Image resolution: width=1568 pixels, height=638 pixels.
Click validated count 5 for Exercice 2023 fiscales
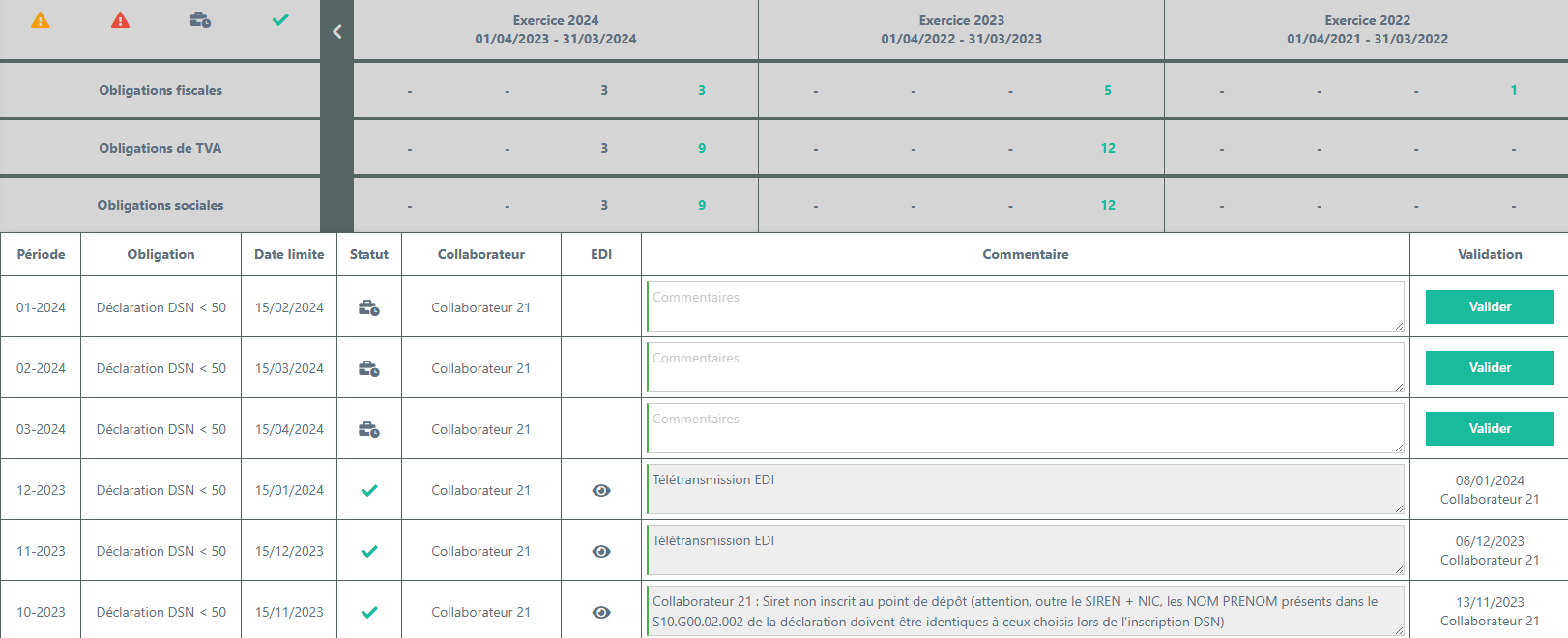point(1107,90)
